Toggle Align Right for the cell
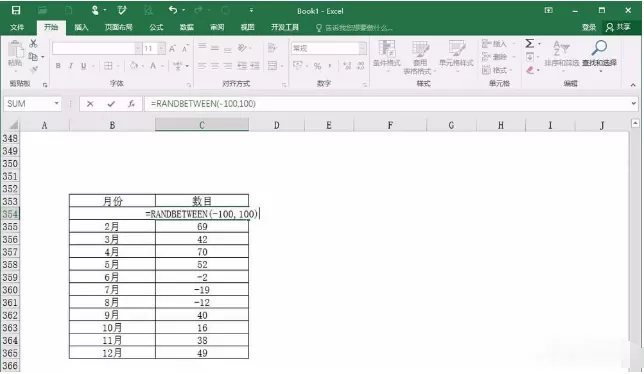 [x=228, y=66]
